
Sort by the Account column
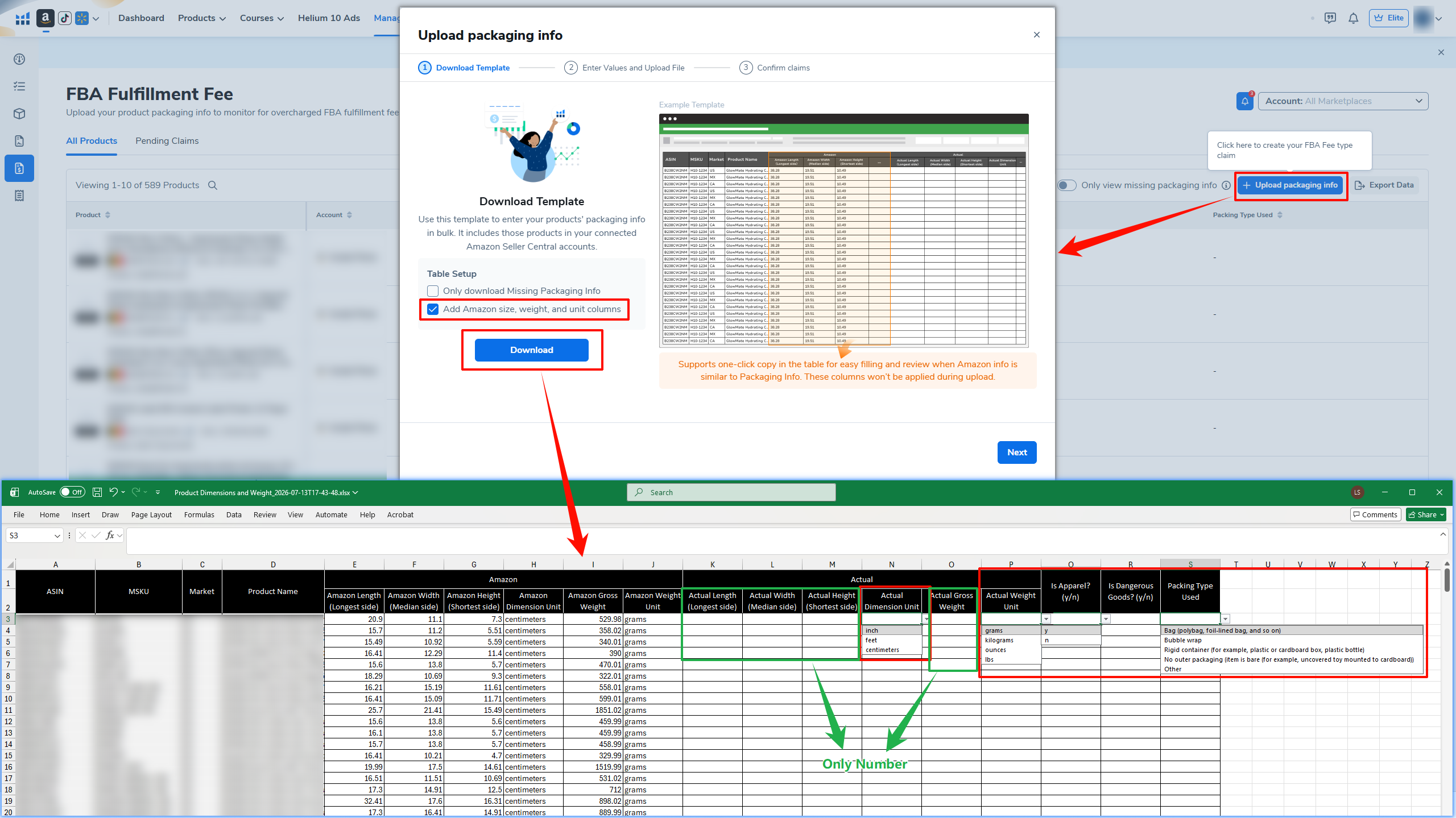tap(334, 215)
